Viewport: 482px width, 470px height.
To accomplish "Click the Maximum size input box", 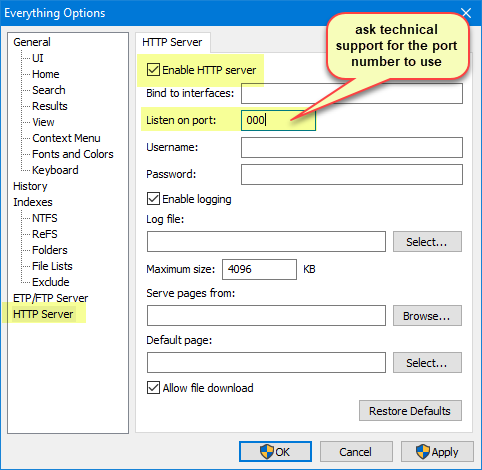I will click(259, 269).
